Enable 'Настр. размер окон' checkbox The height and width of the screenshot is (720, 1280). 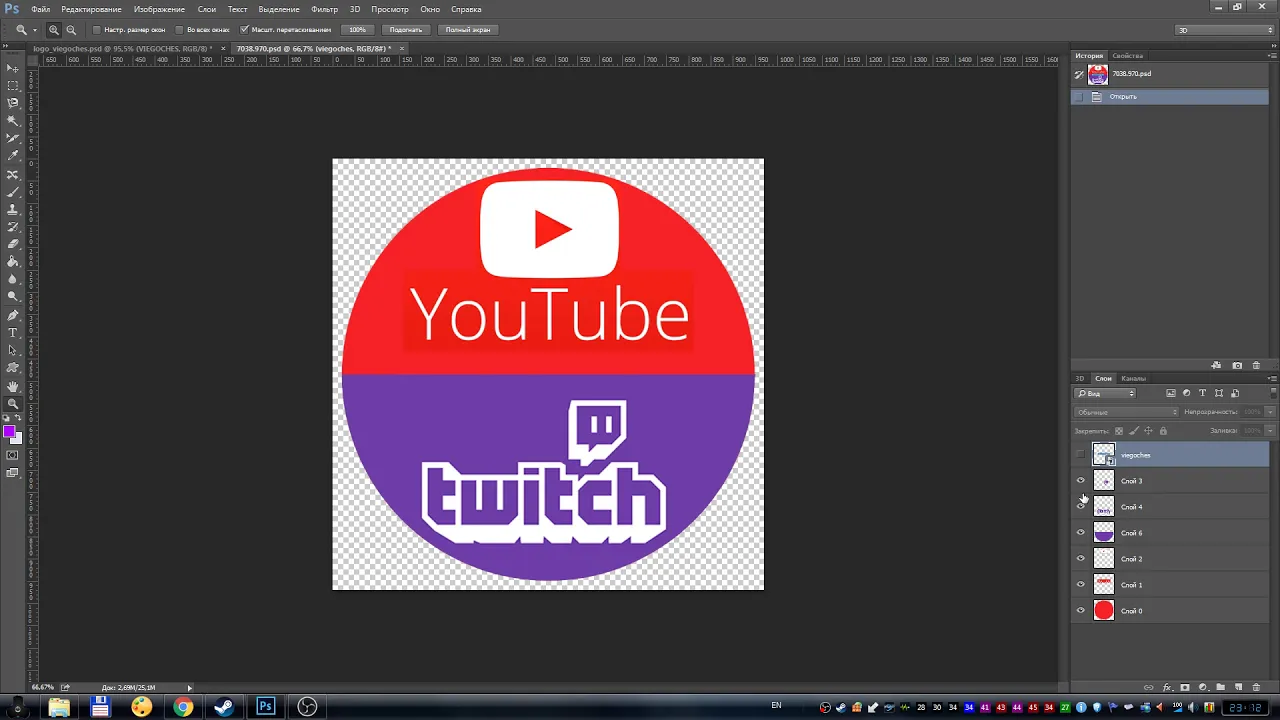96,30
